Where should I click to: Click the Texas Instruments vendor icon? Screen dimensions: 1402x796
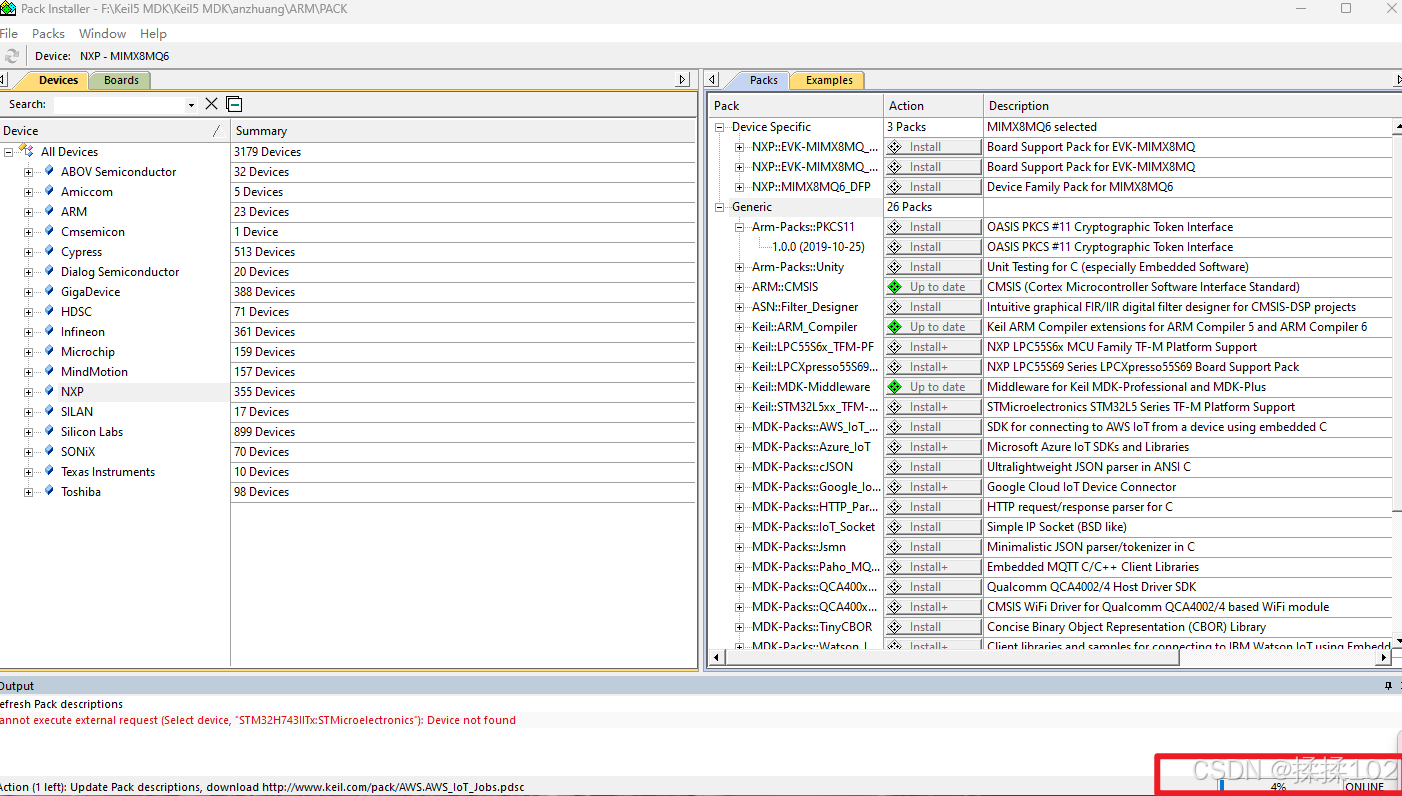point(49,471)
